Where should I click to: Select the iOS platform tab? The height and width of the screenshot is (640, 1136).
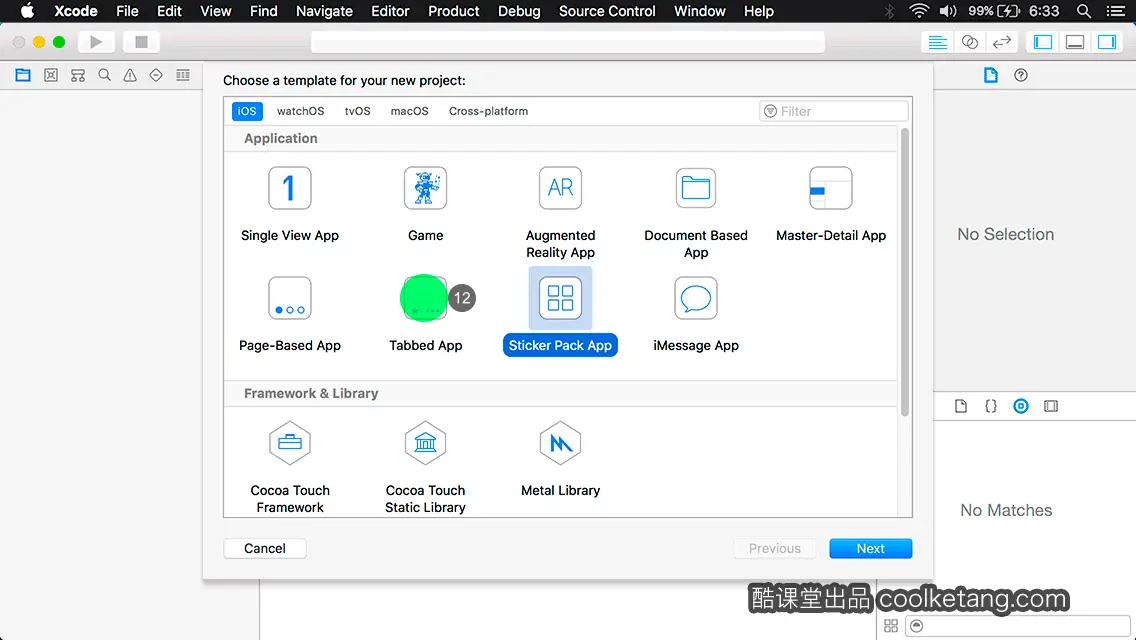tap(247, 111)
